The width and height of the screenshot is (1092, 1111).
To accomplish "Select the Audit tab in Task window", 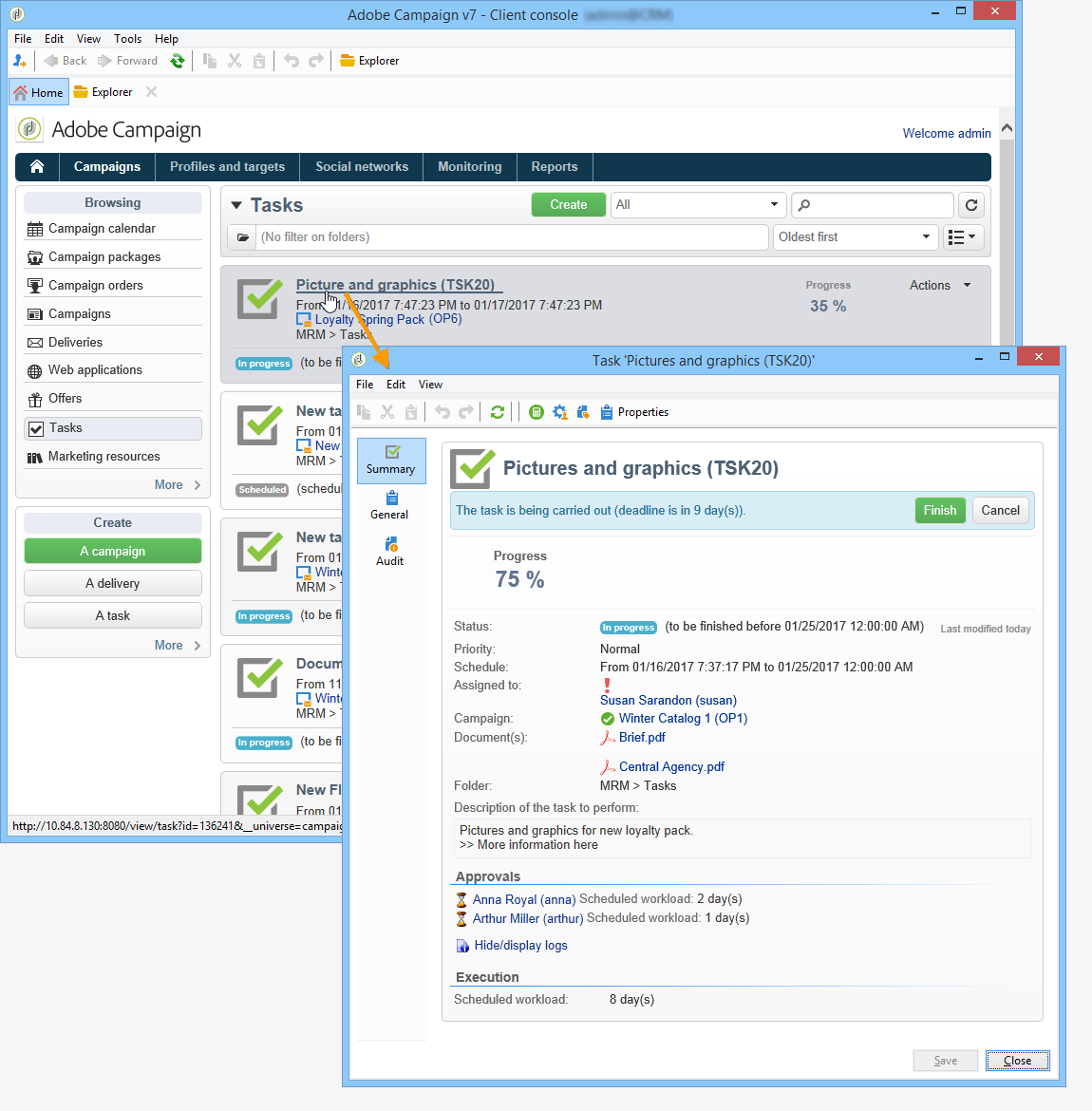I will (x=389, y=552).
